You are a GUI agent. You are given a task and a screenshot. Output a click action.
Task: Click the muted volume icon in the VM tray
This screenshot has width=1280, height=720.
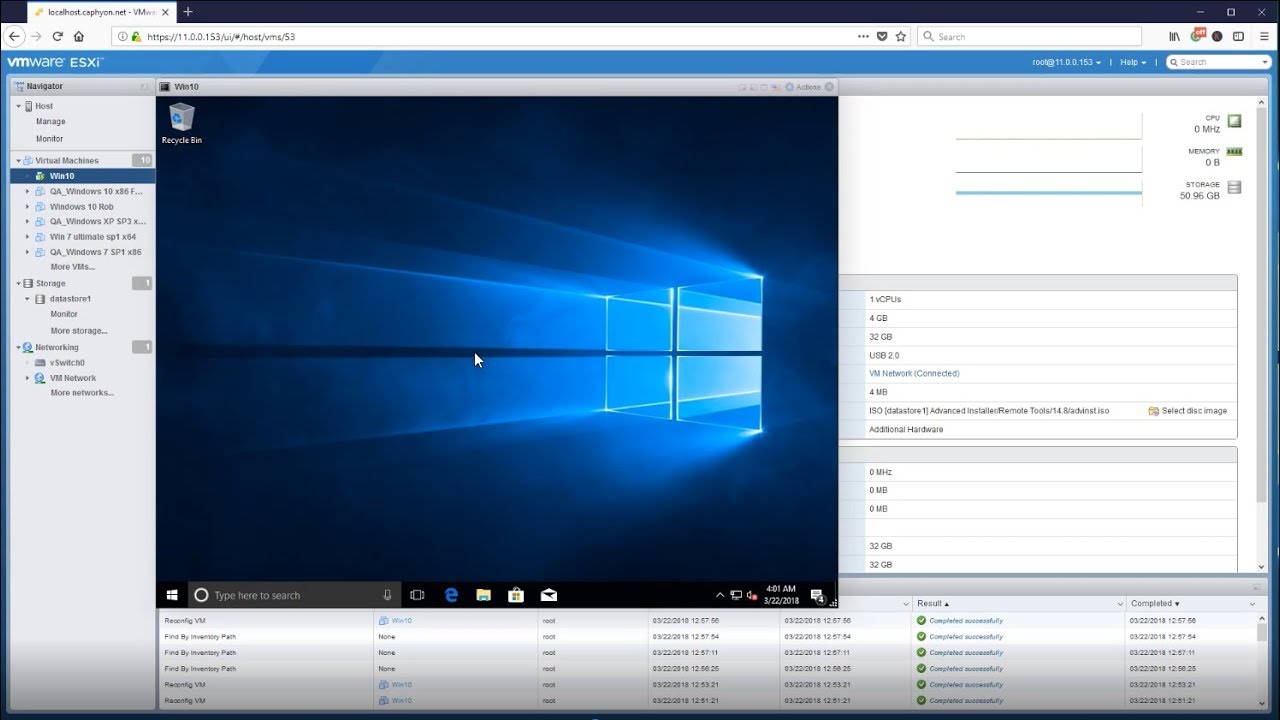point(751,595)
